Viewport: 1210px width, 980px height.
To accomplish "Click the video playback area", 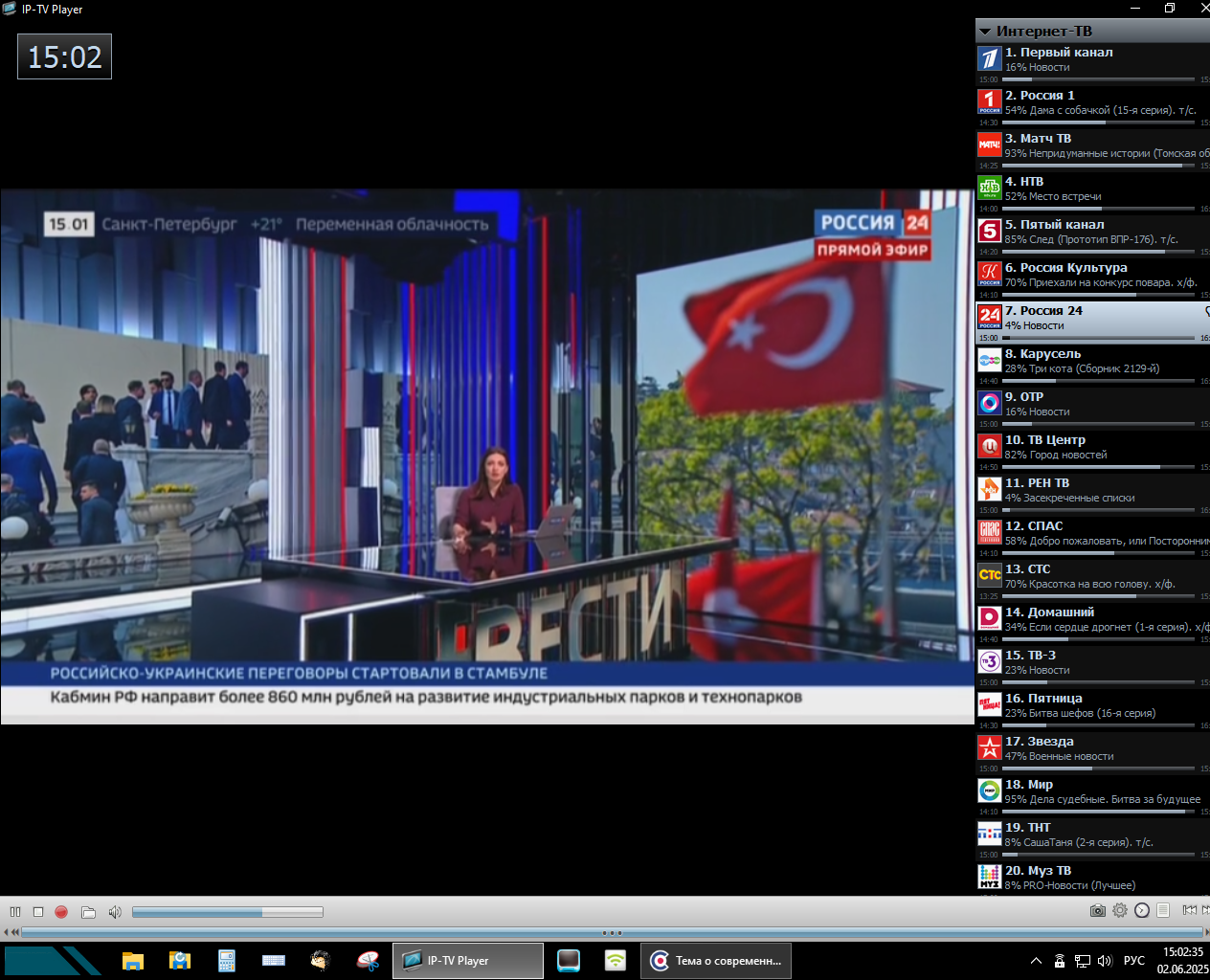I will point(487,457).
